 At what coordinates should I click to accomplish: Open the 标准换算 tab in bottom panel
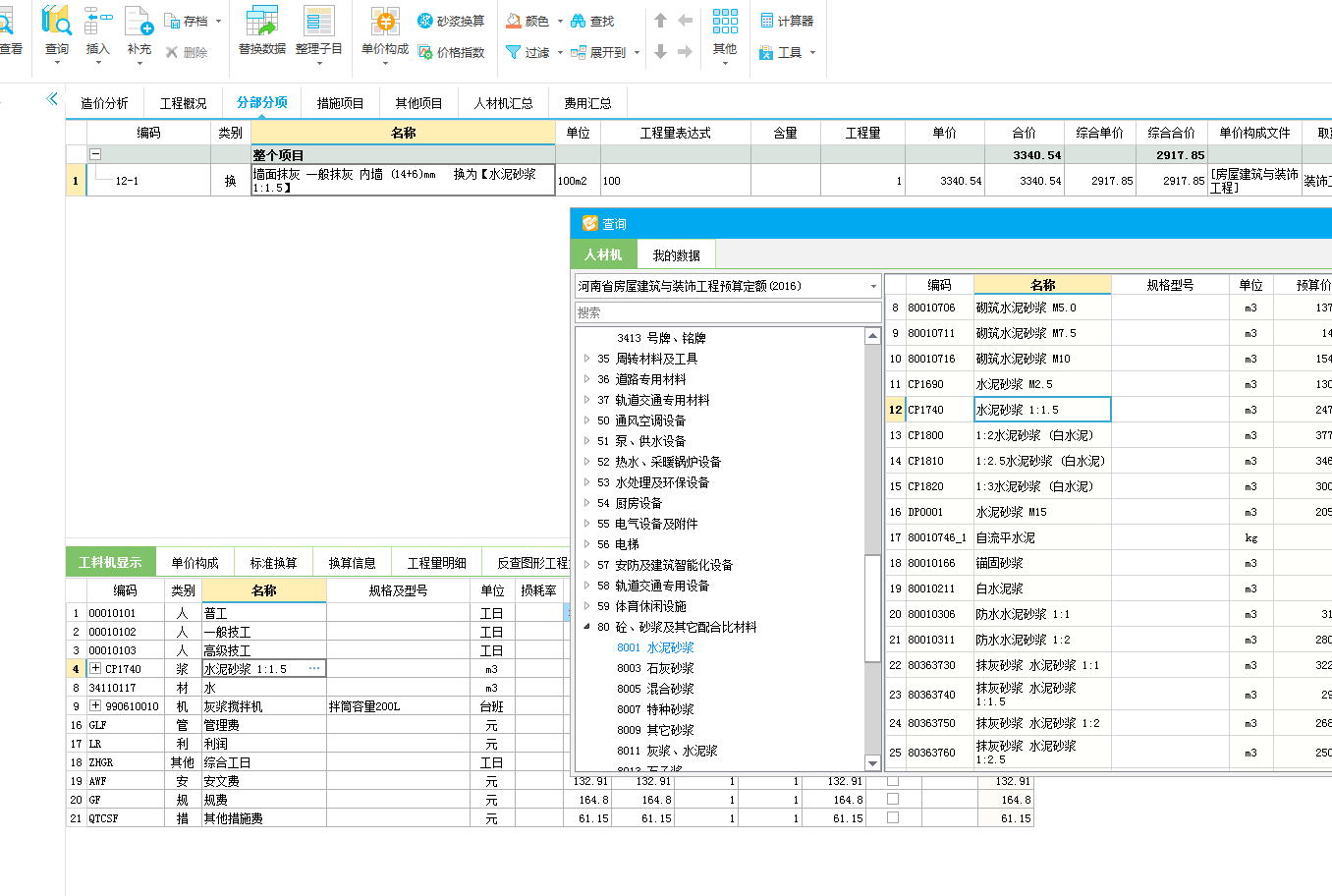pyautogui.click(x=273, y=563)
